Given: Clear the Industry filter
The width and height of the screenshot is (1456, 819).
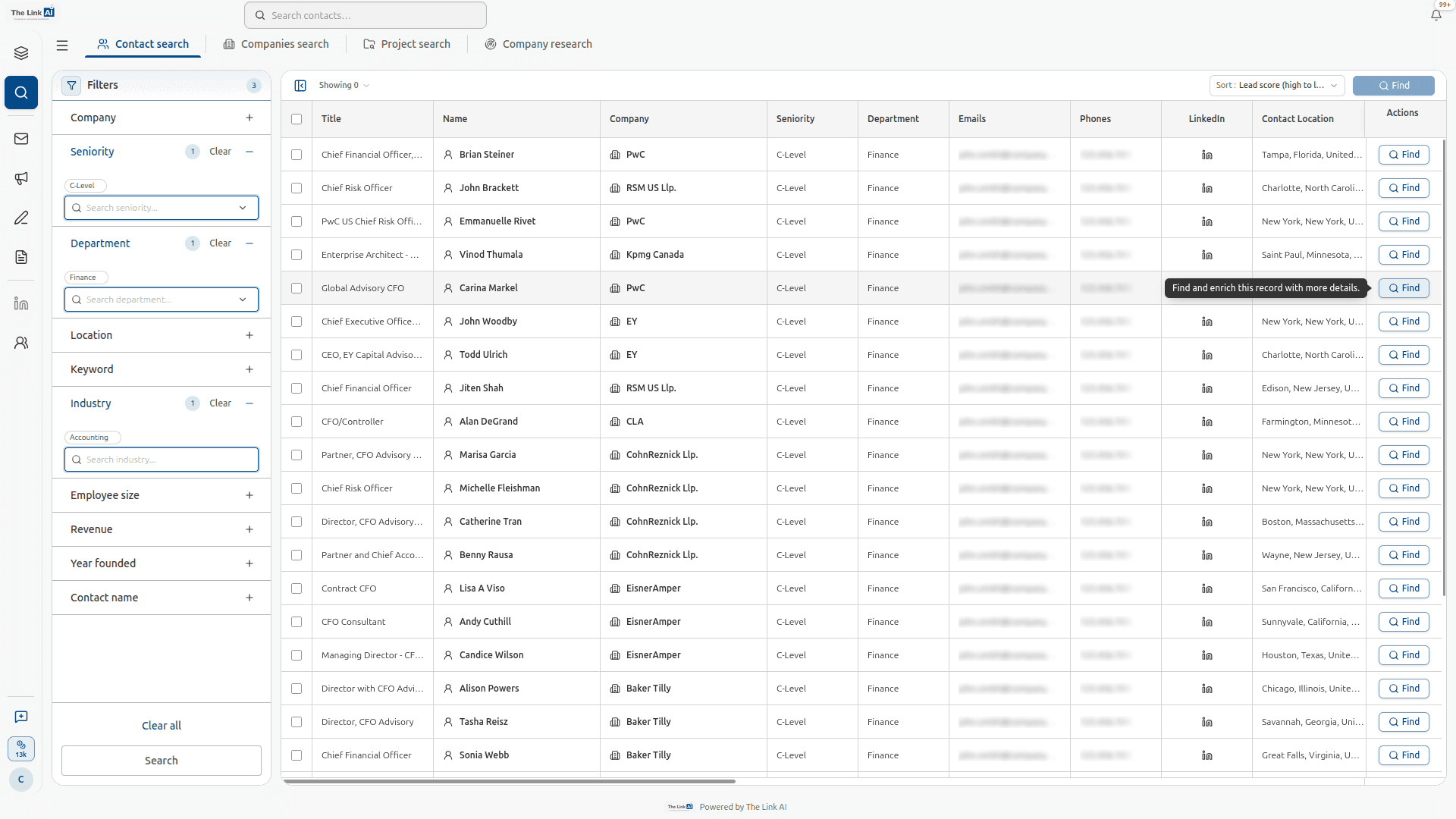Looking at the screenshot, I should [221, 403].
